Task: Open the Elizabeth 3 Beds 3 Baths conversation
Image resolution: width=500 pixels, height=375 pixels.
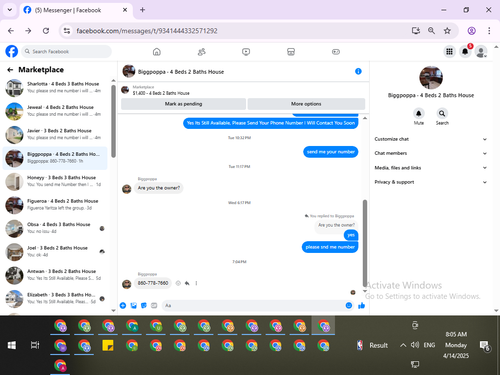Action: coord(55,298)
